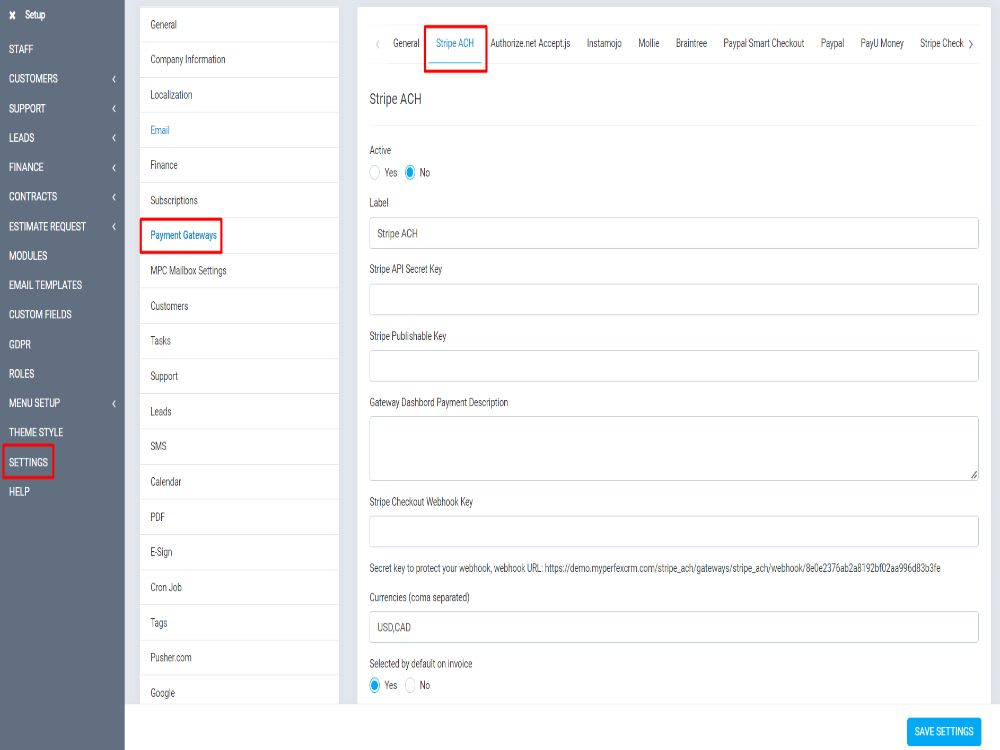Disable selected by default on invoice
The height and width of the screenshot is (750, 1000).
(x=410, y=685)
